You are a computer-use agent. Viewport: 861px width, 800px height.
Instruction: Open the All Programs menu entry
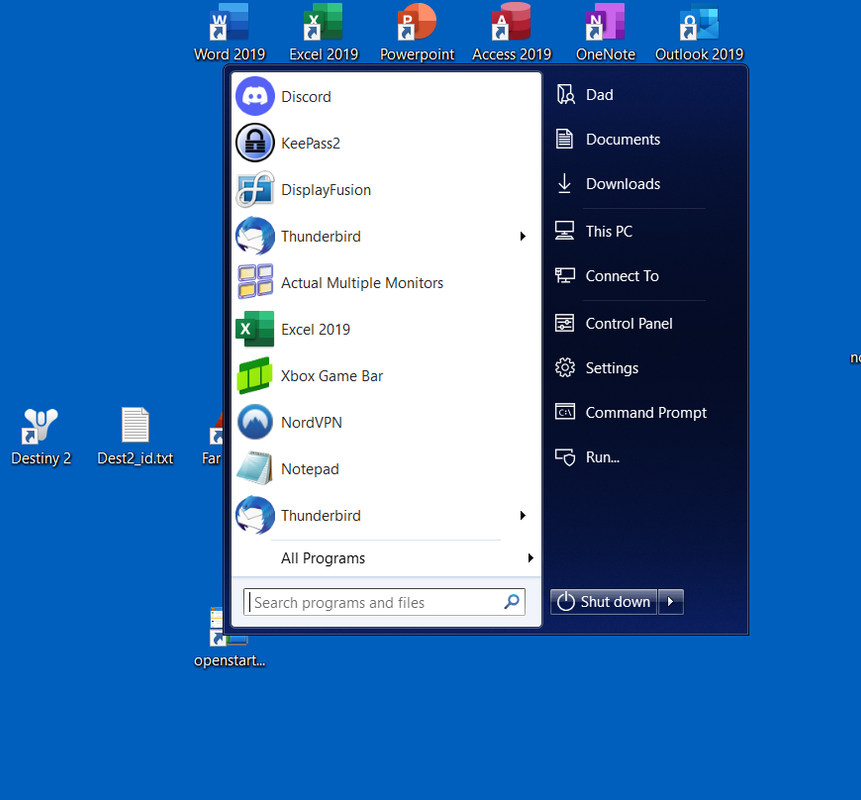pyautogui.click(x=387, y=558)
